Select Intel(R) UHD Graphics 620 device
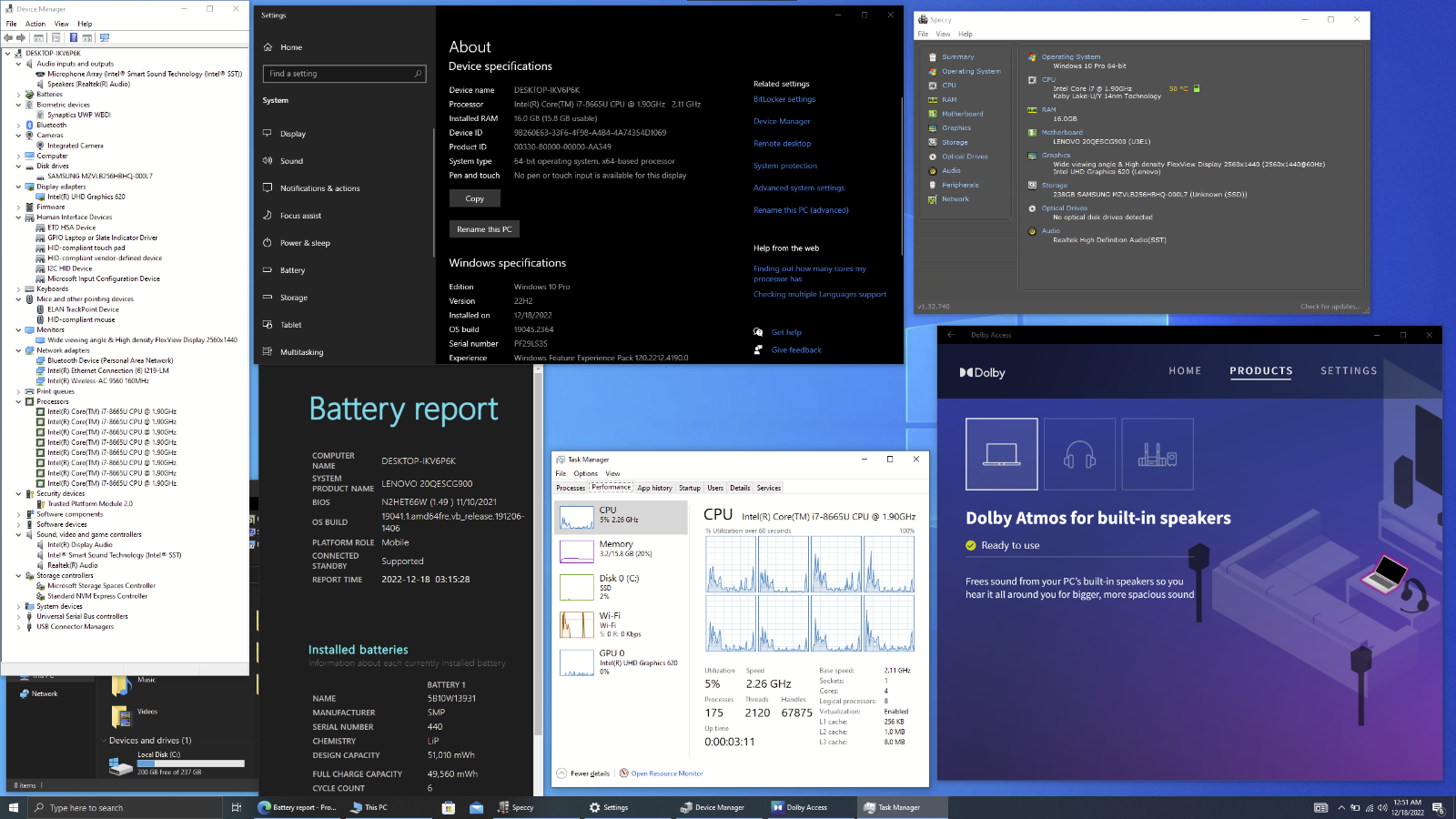The image size is (1456, 819). 86,197
